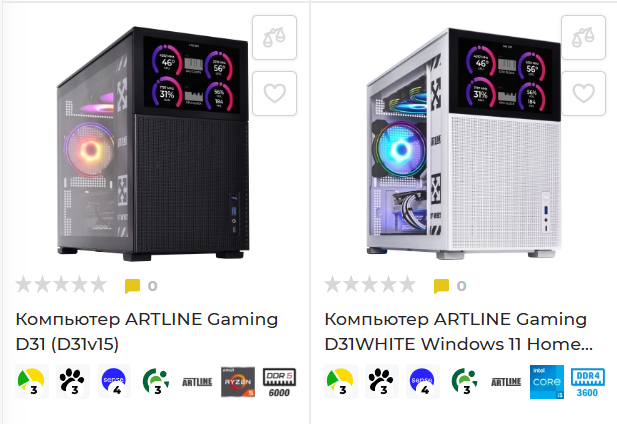The width and height of the screenshot is (617, 424).
Task: Click blue Sense 4 badge under D31WHITE
Action: click(x=423, y=381)
